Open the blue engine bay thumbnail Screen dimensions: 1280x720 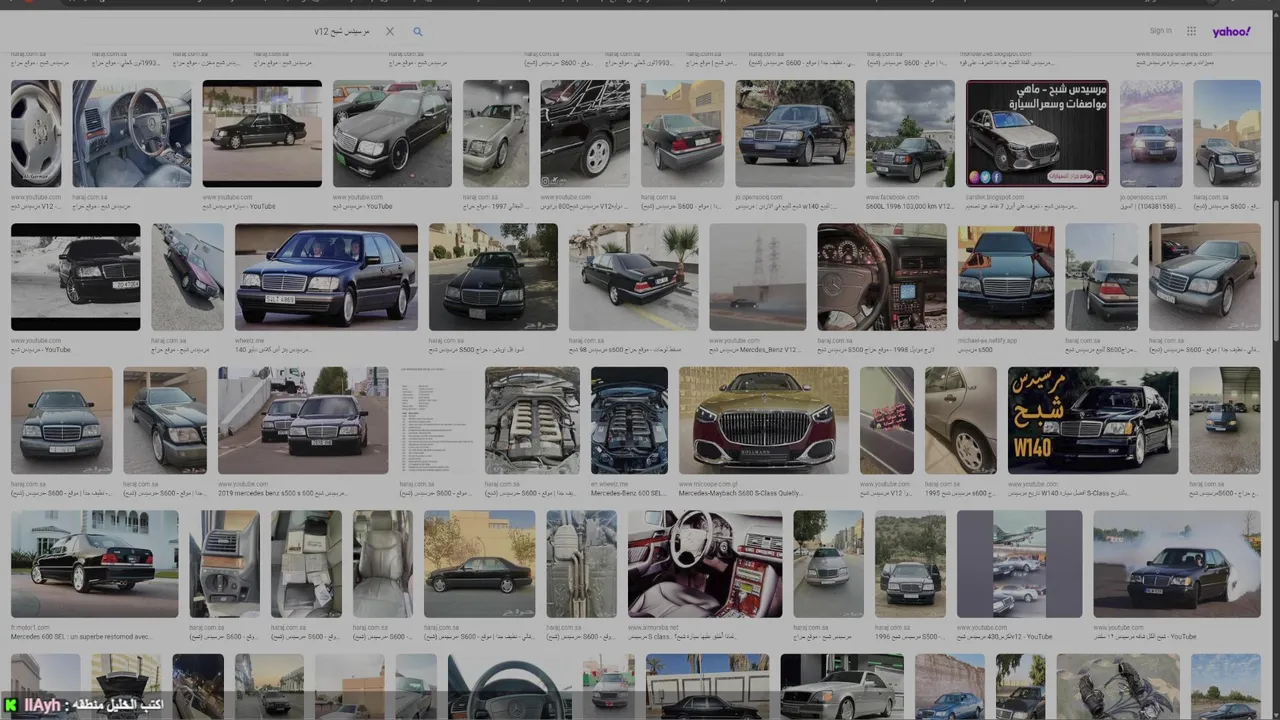click(629, 420)
